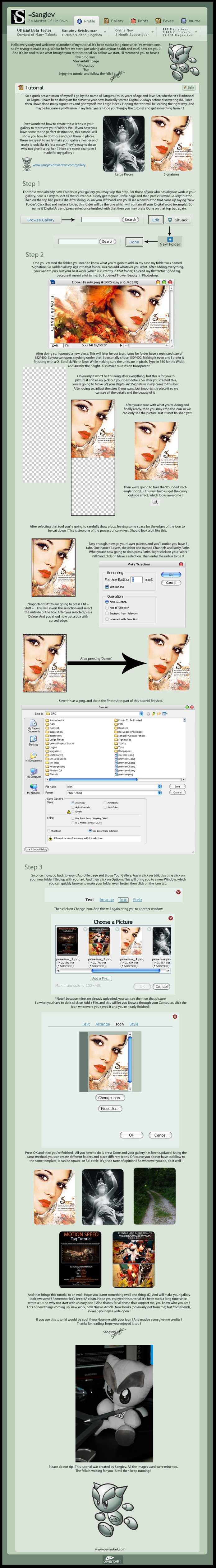This screenshot has width=216, height=1568.
Task: Expand the Online Now dropdown arrow
Action: [x=152, y=32]
